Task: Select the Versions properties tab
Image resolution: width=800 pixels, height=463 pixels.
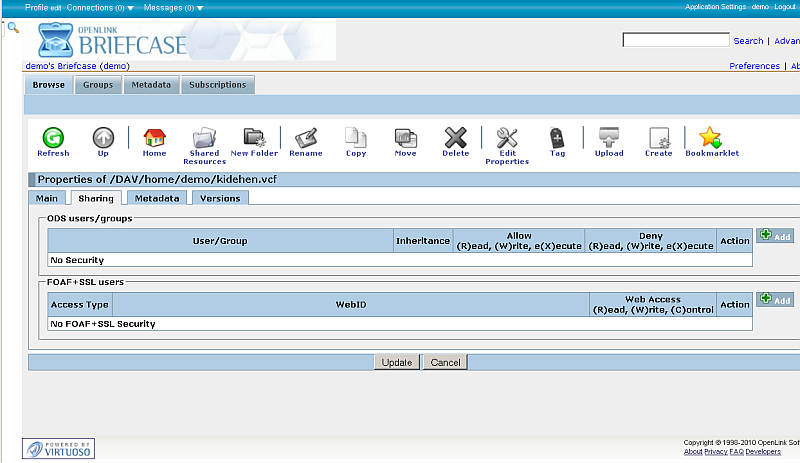Action: point(220,198)
